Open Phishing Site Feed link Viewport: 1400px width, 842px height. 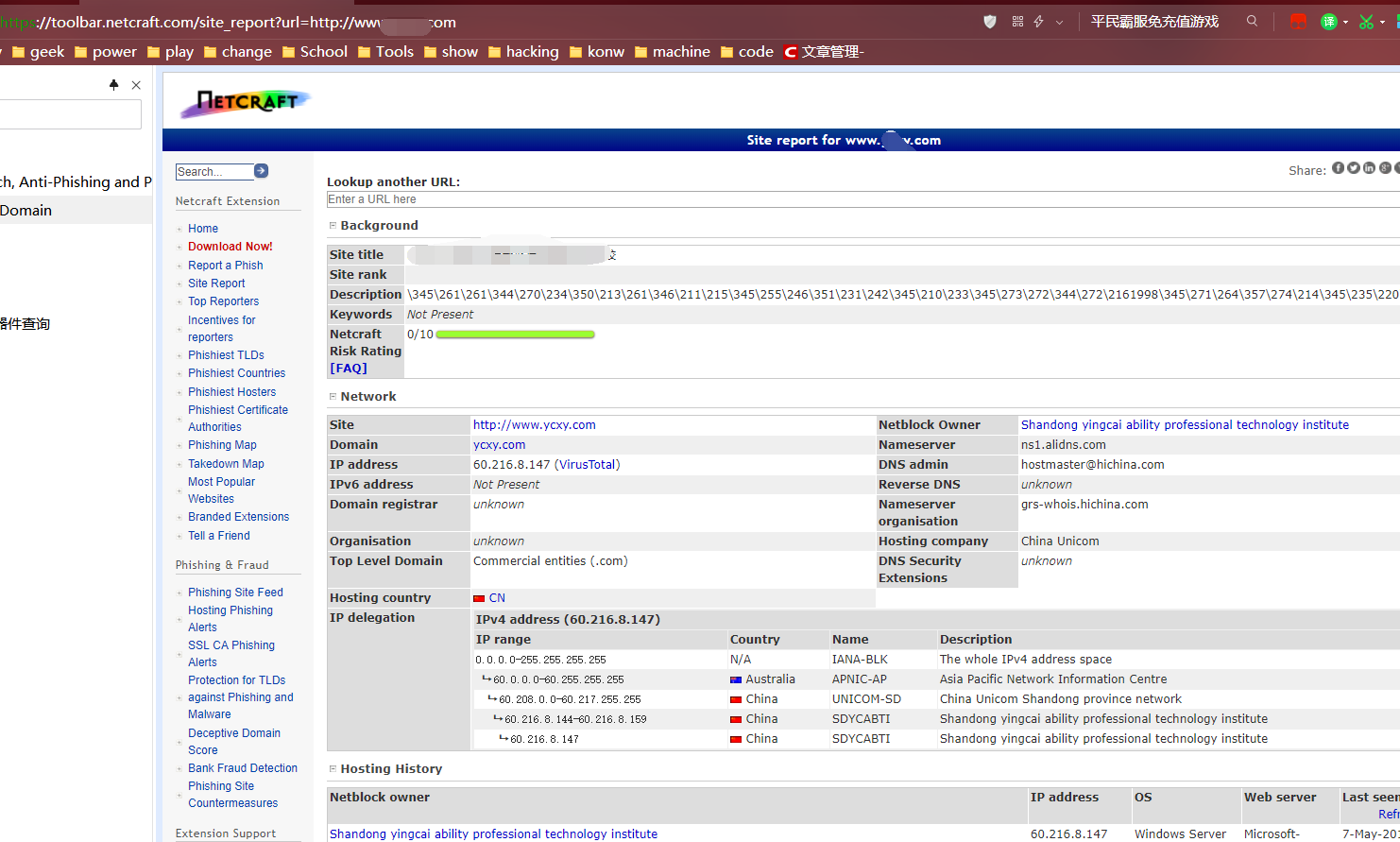(235, 592)
